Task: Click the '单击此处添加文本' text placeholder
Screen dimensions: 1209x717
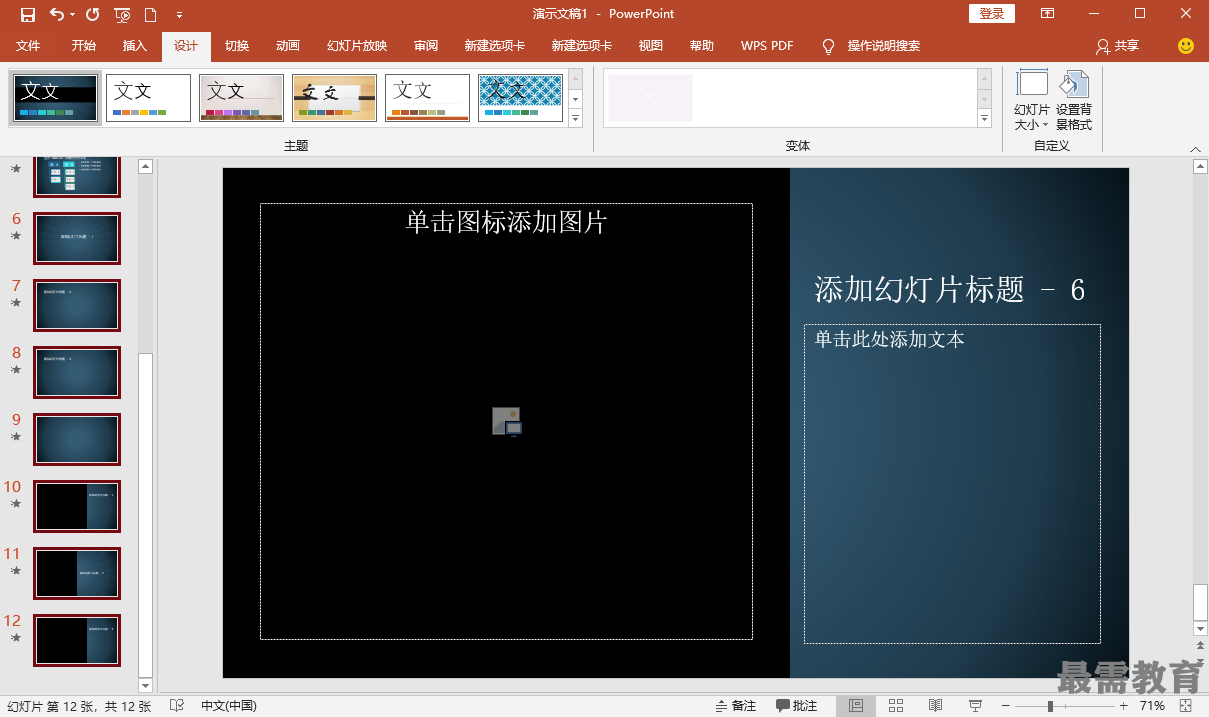Action: tap(889, 340)
